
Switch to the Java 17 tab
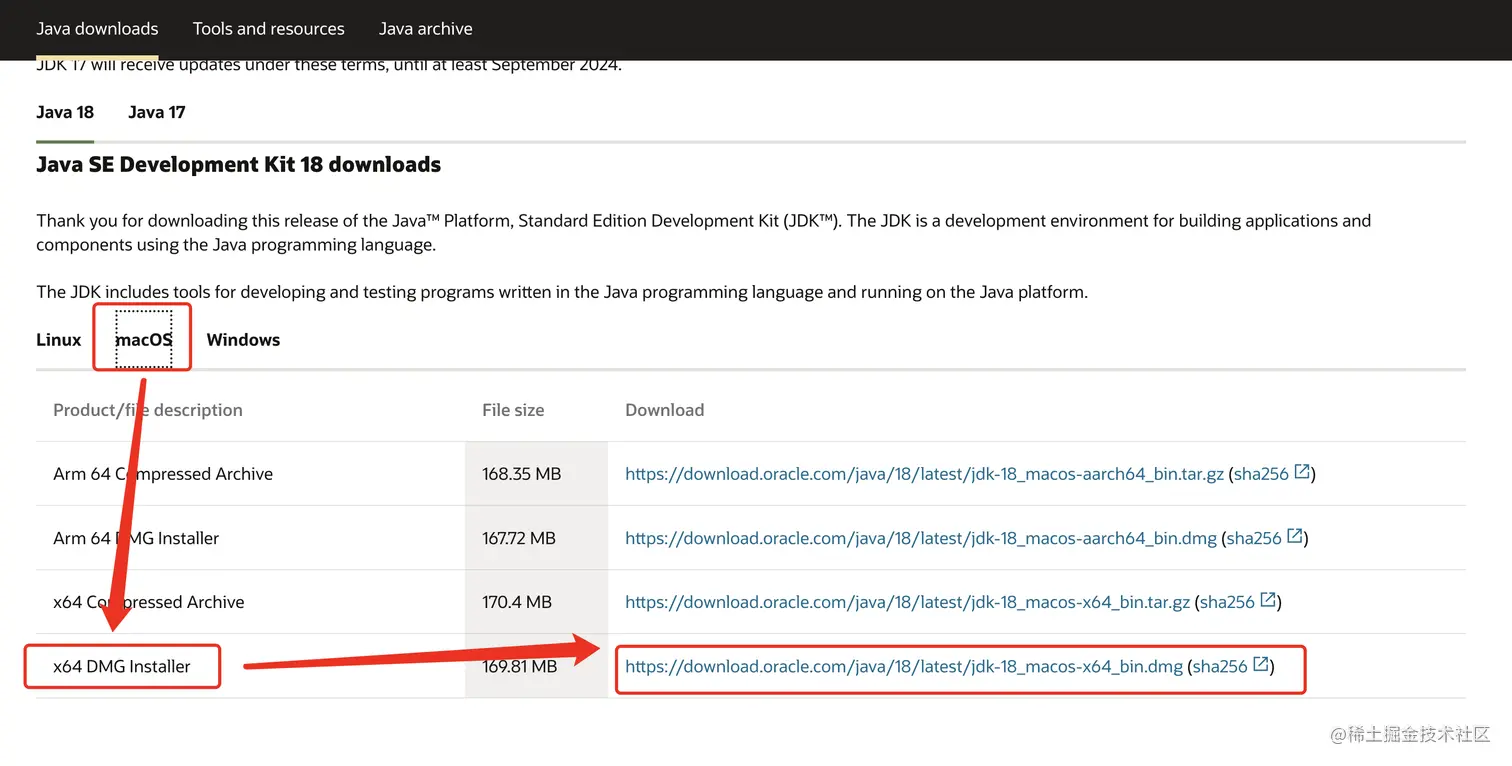(157, 112)
